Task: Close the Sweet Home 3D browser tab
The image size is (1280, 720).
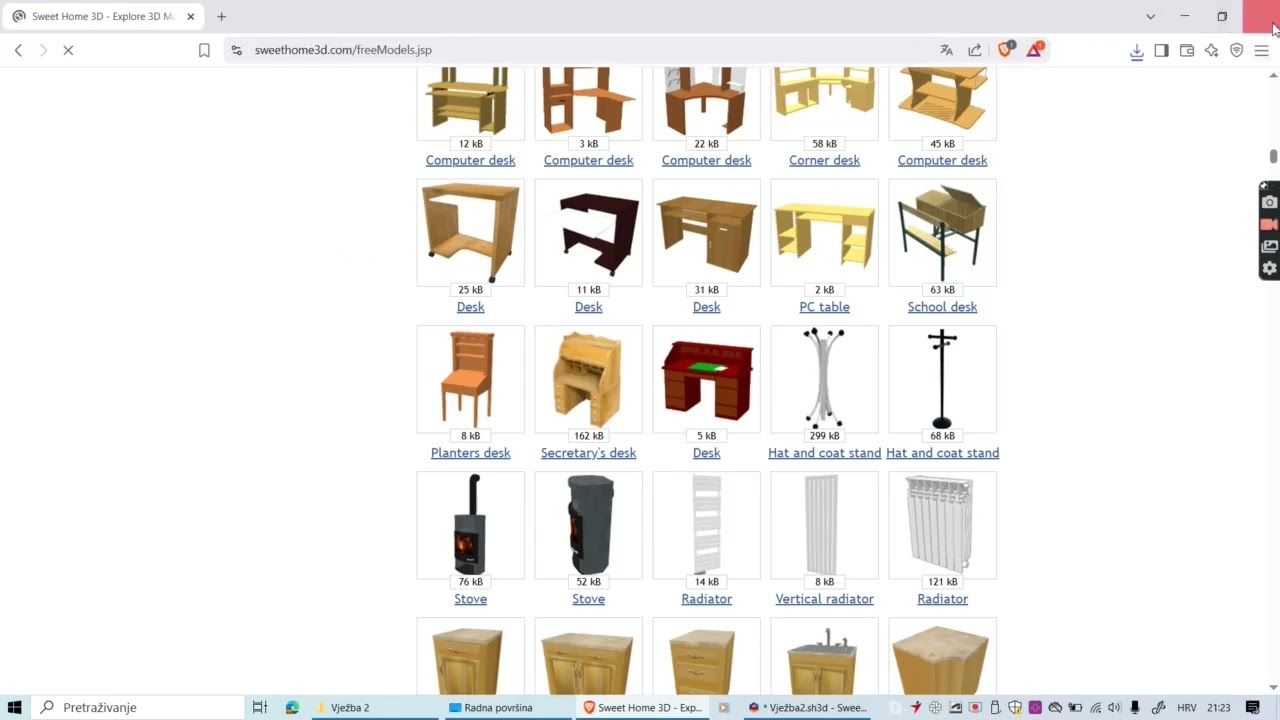Action: (190, 17)
